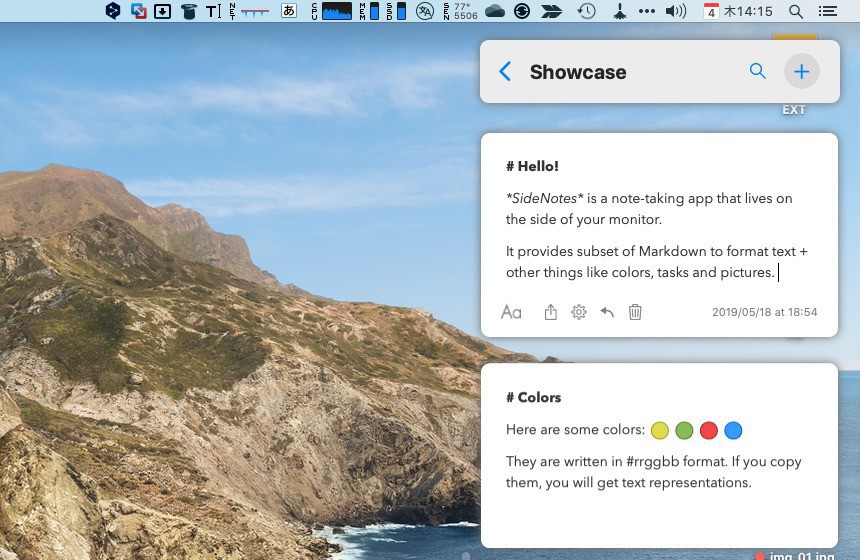Click the Colors note heading

[534, 397]
